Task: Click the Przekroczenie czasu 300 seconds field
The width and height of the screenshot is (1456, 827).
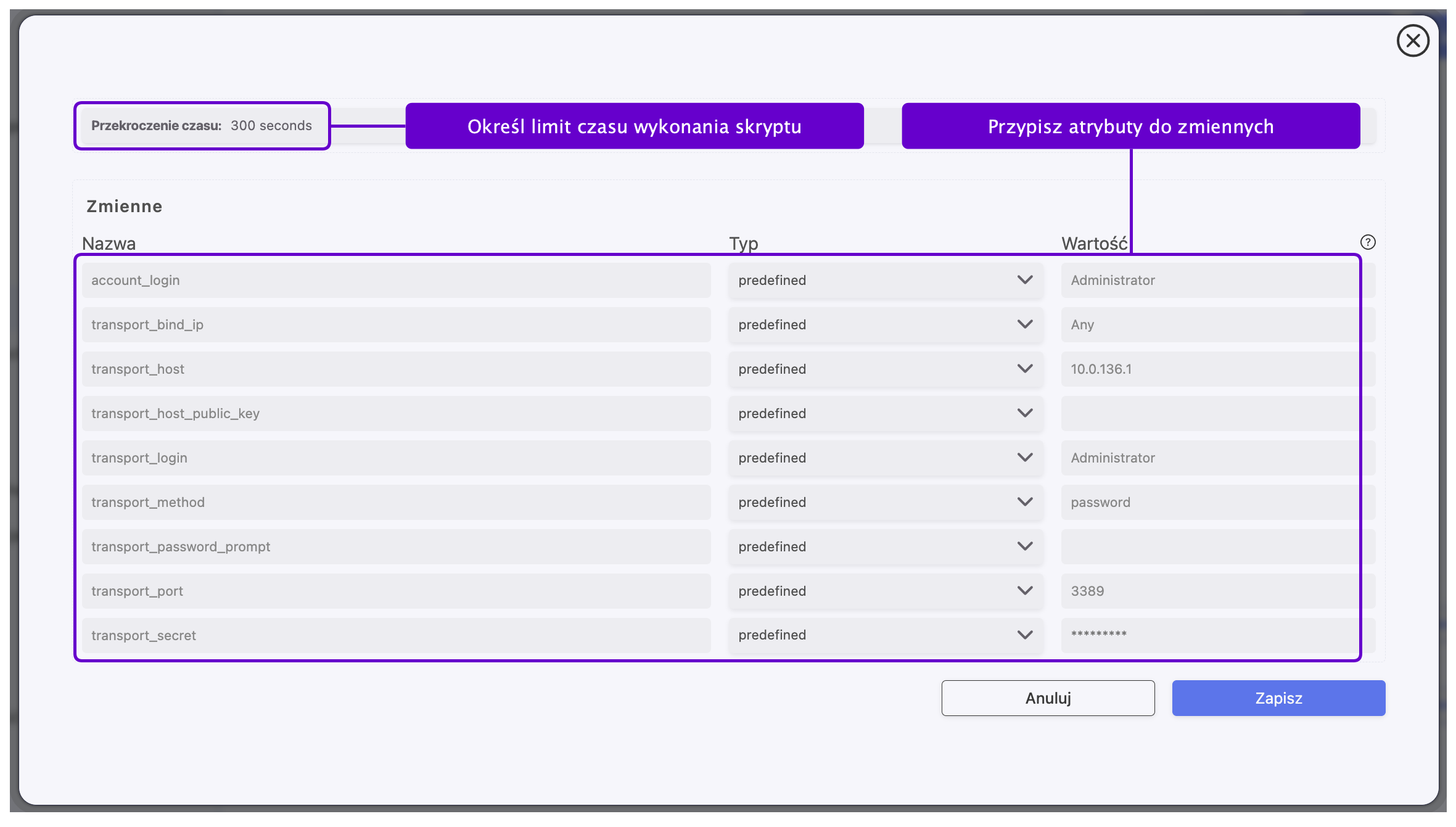Action: [202, 126]
